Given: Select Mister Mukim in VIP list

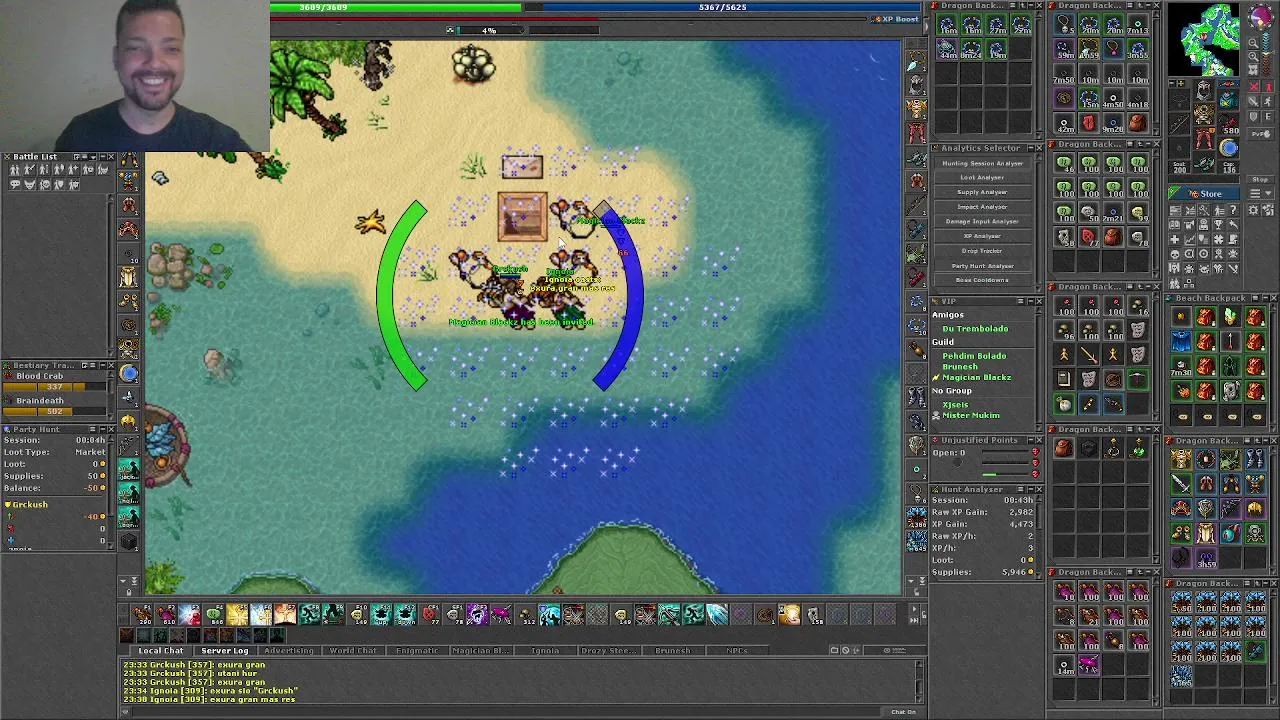Looking at the screenshot, I should click(970, 416).
